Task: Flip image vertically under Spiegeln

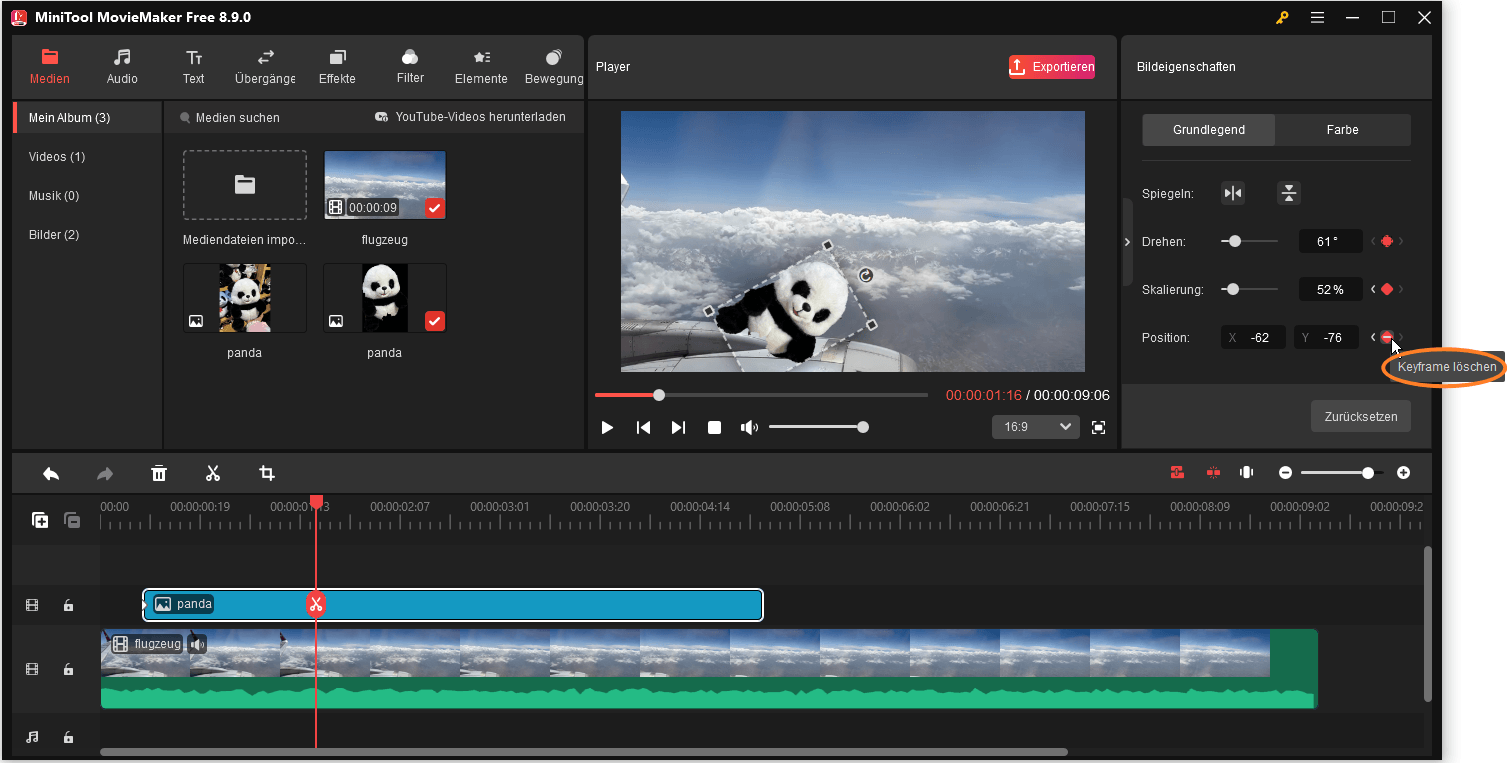Action: [1289, 193]
